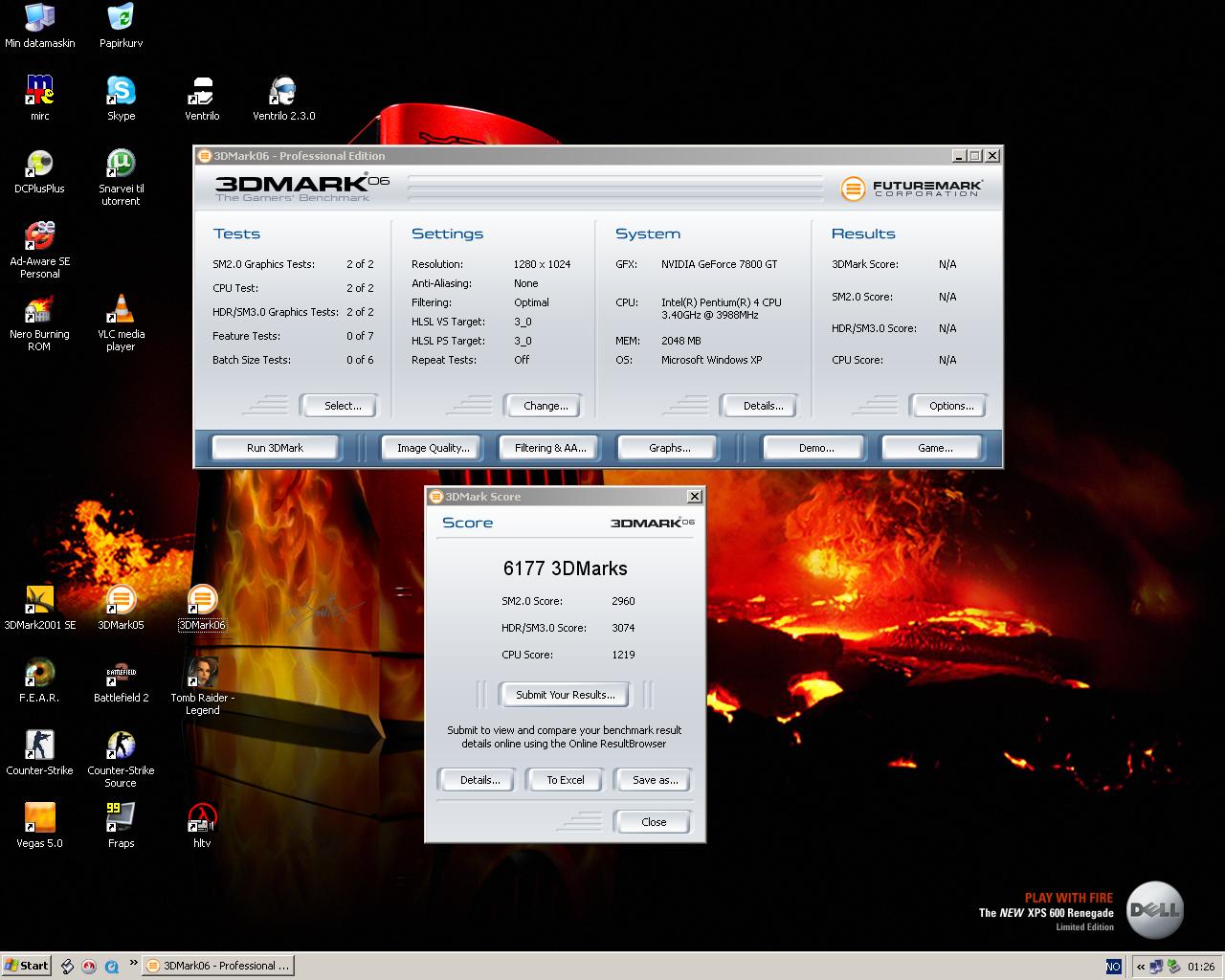Expand the quick launch overflow chevron
This screenshot has width=1225, height=980.
[133, 964]
